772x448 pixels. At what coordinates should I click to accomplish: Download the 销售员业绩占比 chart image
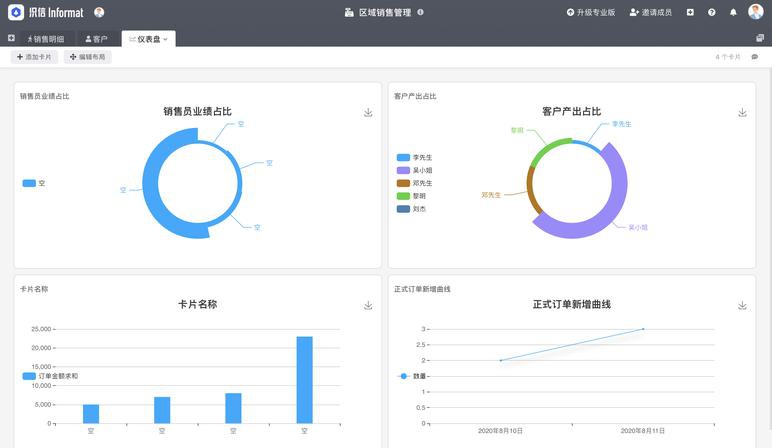click(368, 113)
